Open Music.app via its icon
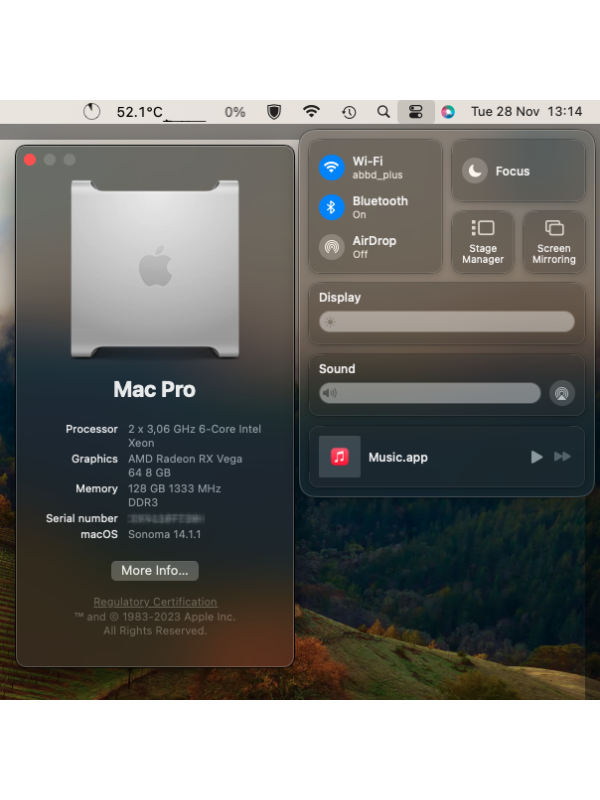Viewport: 600px width, 800px height. pyautogui.click(x=340, y=457)
